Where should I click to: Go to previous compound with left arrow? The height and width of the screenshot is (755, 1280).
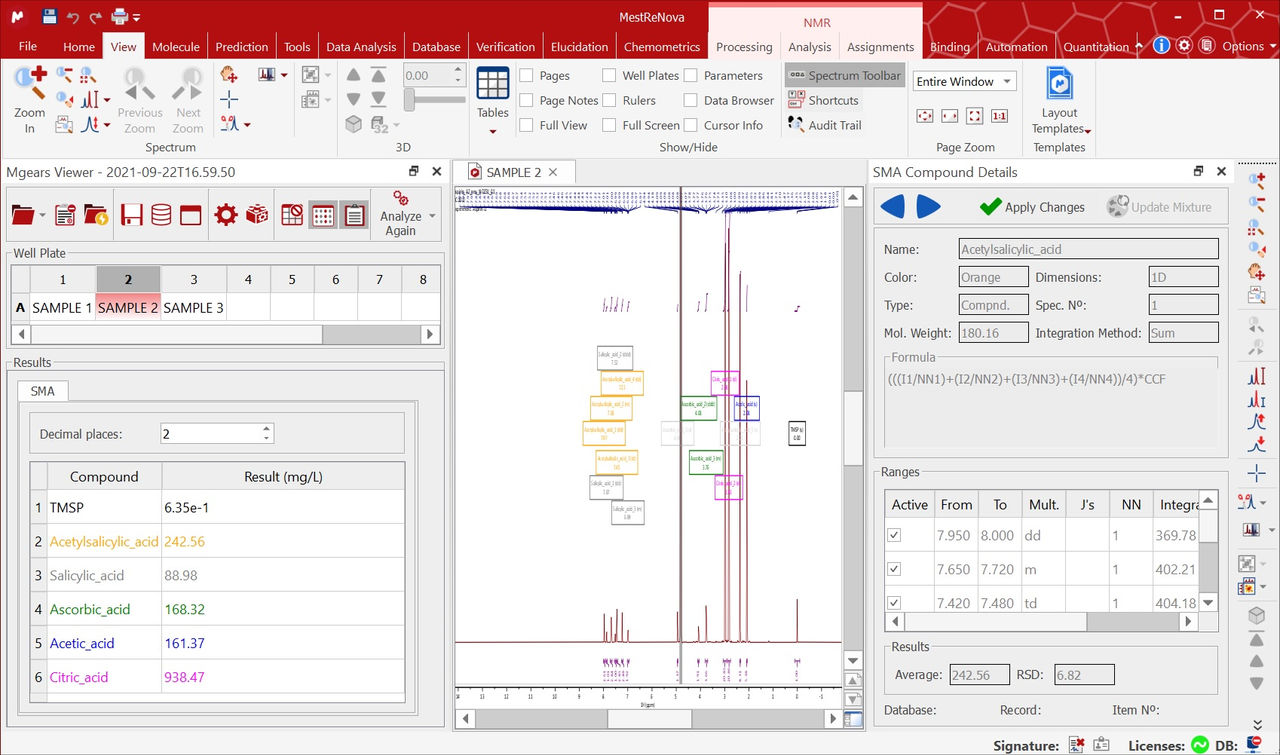click(892, 207)
